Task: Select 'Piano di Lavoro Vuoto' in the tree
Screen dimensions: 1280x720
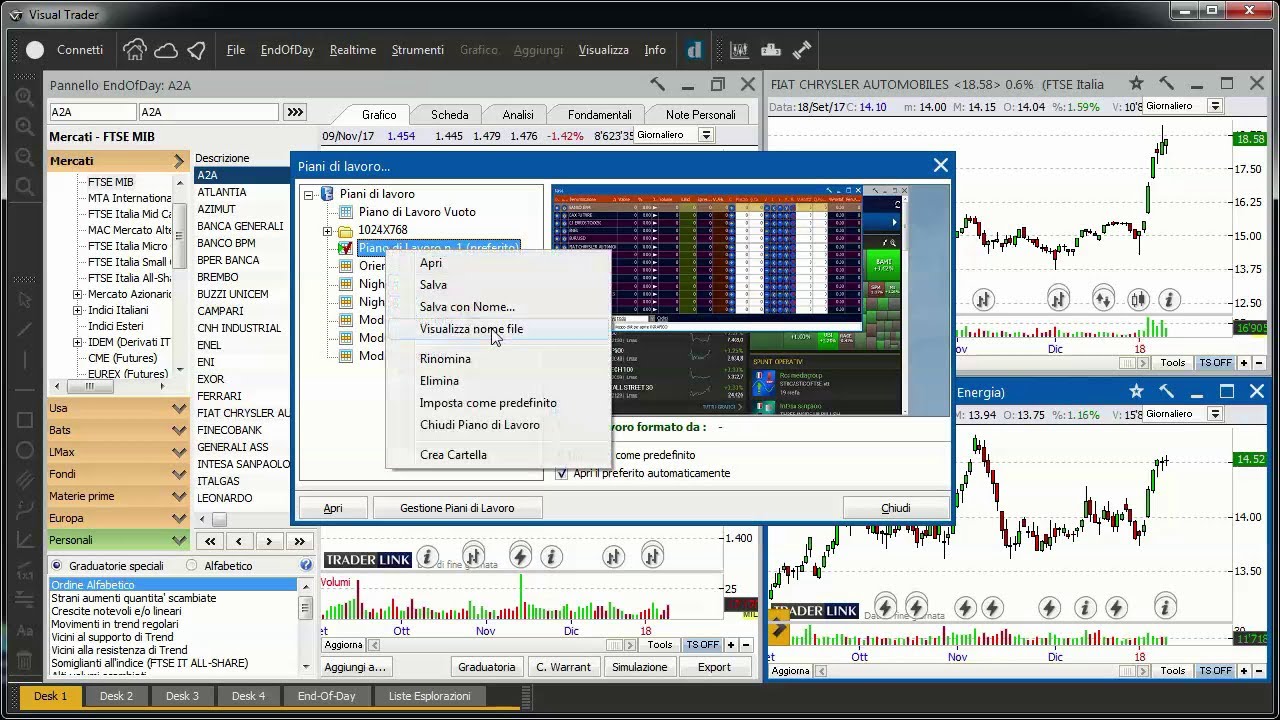Action: click(417, 212)
